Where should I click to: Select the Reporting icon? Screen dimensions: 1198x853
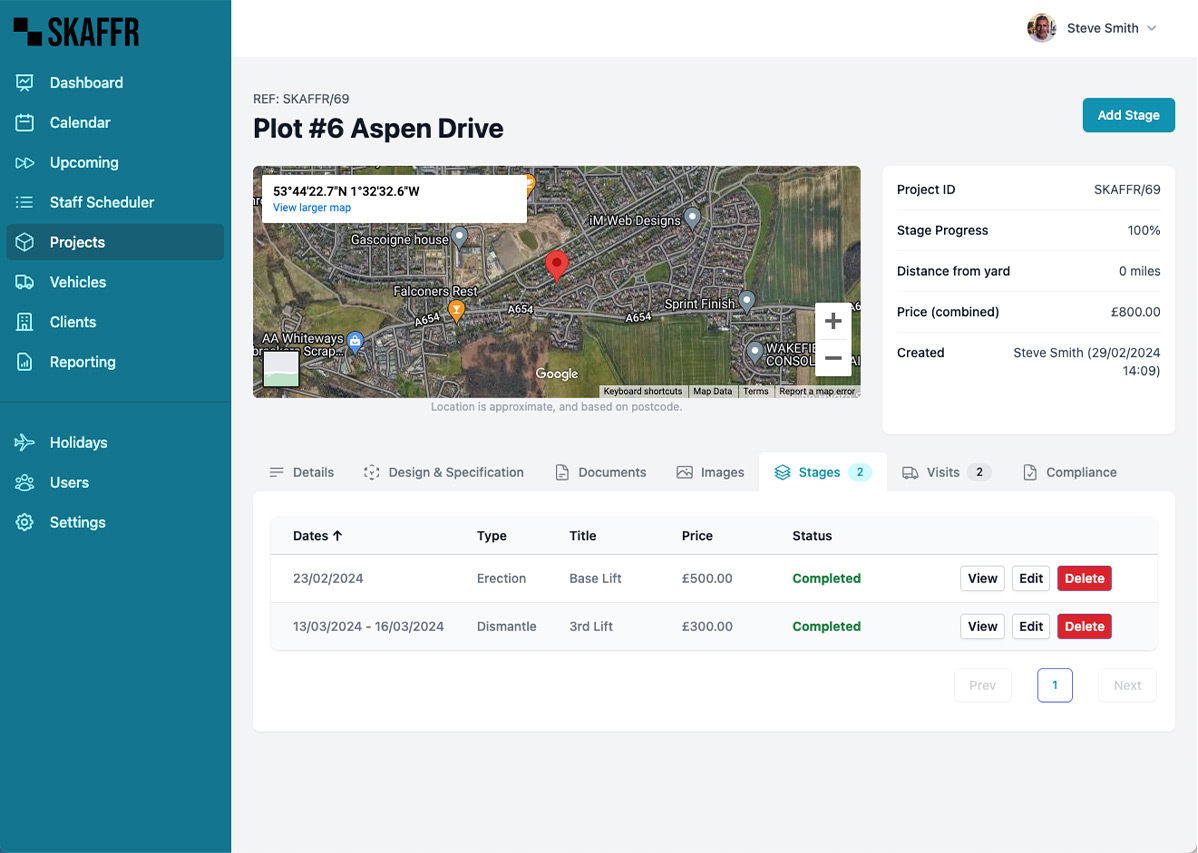(24, 362)
